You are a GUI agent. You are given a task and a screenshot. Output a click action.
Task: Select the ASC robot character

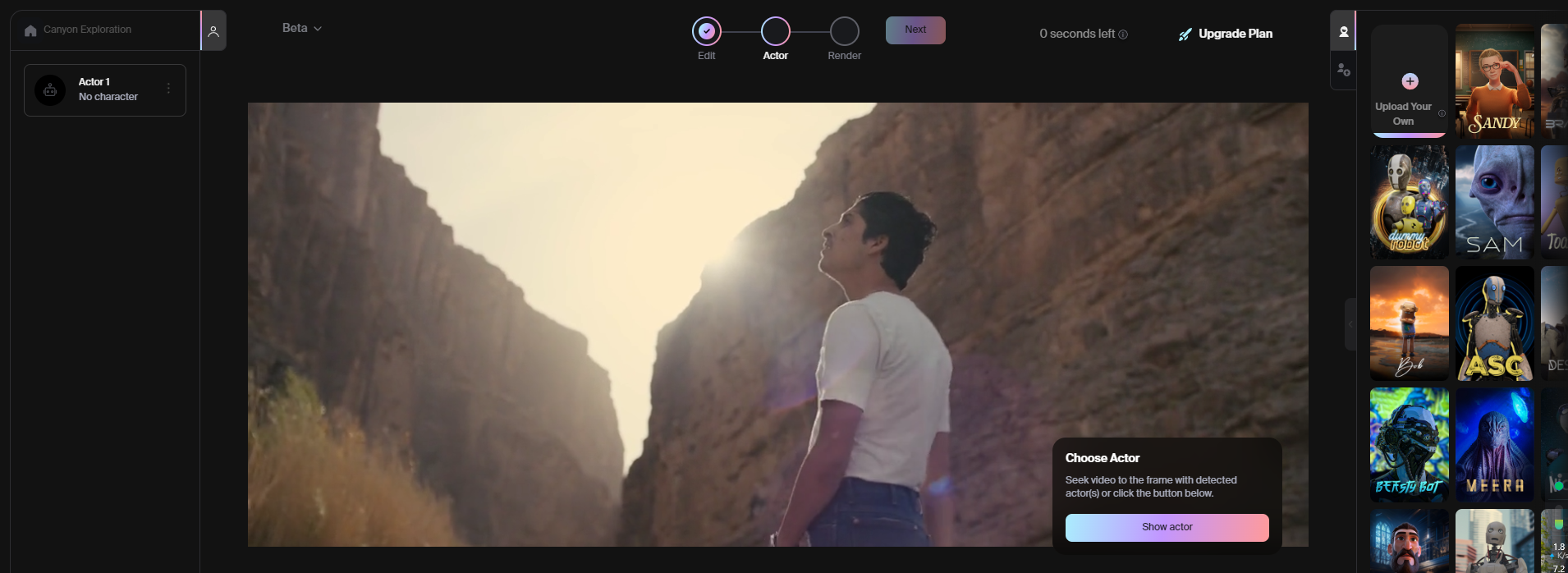click(1494, 323)
